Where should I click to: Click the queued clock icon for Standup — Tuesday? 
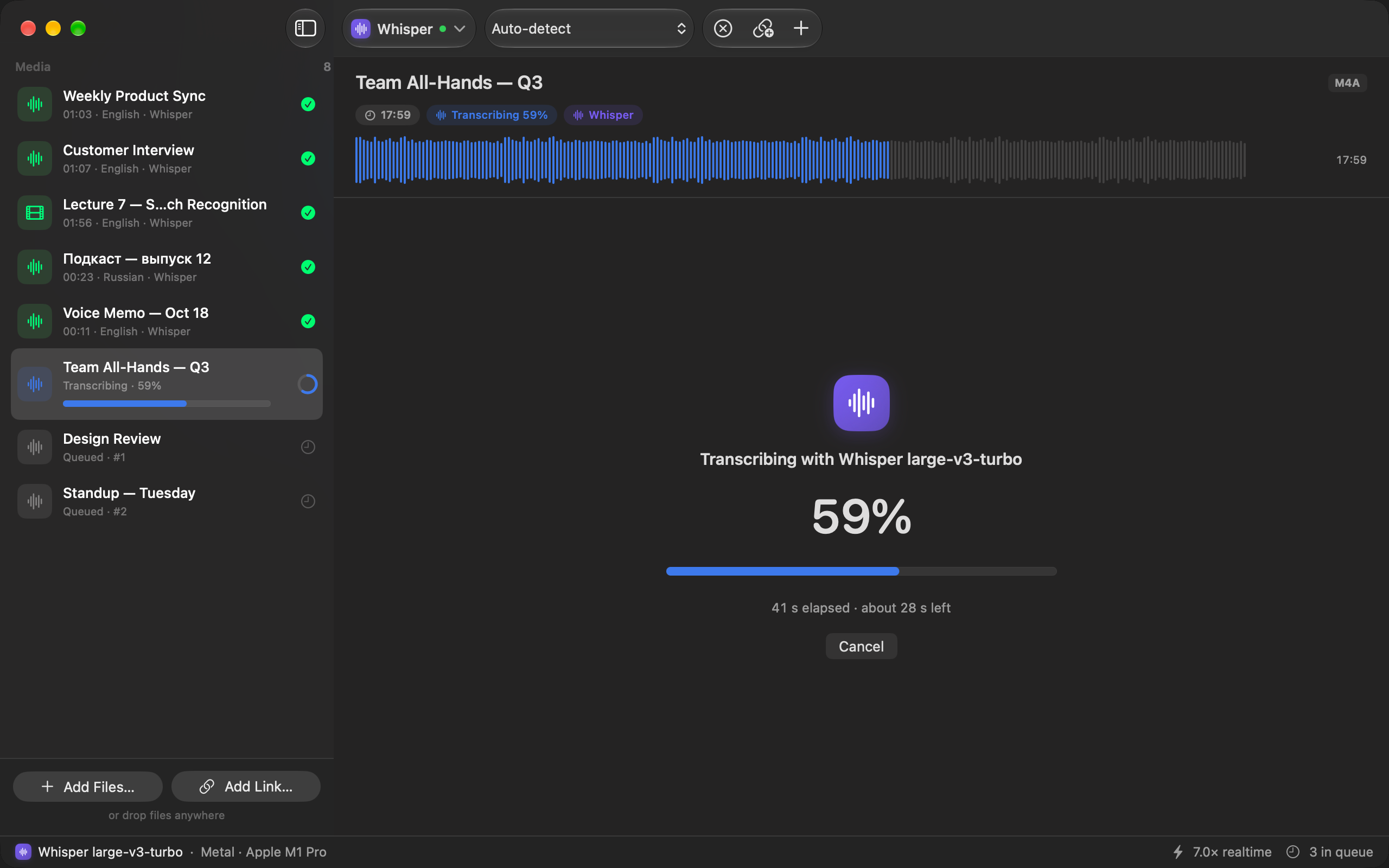(x=308, y=501)
